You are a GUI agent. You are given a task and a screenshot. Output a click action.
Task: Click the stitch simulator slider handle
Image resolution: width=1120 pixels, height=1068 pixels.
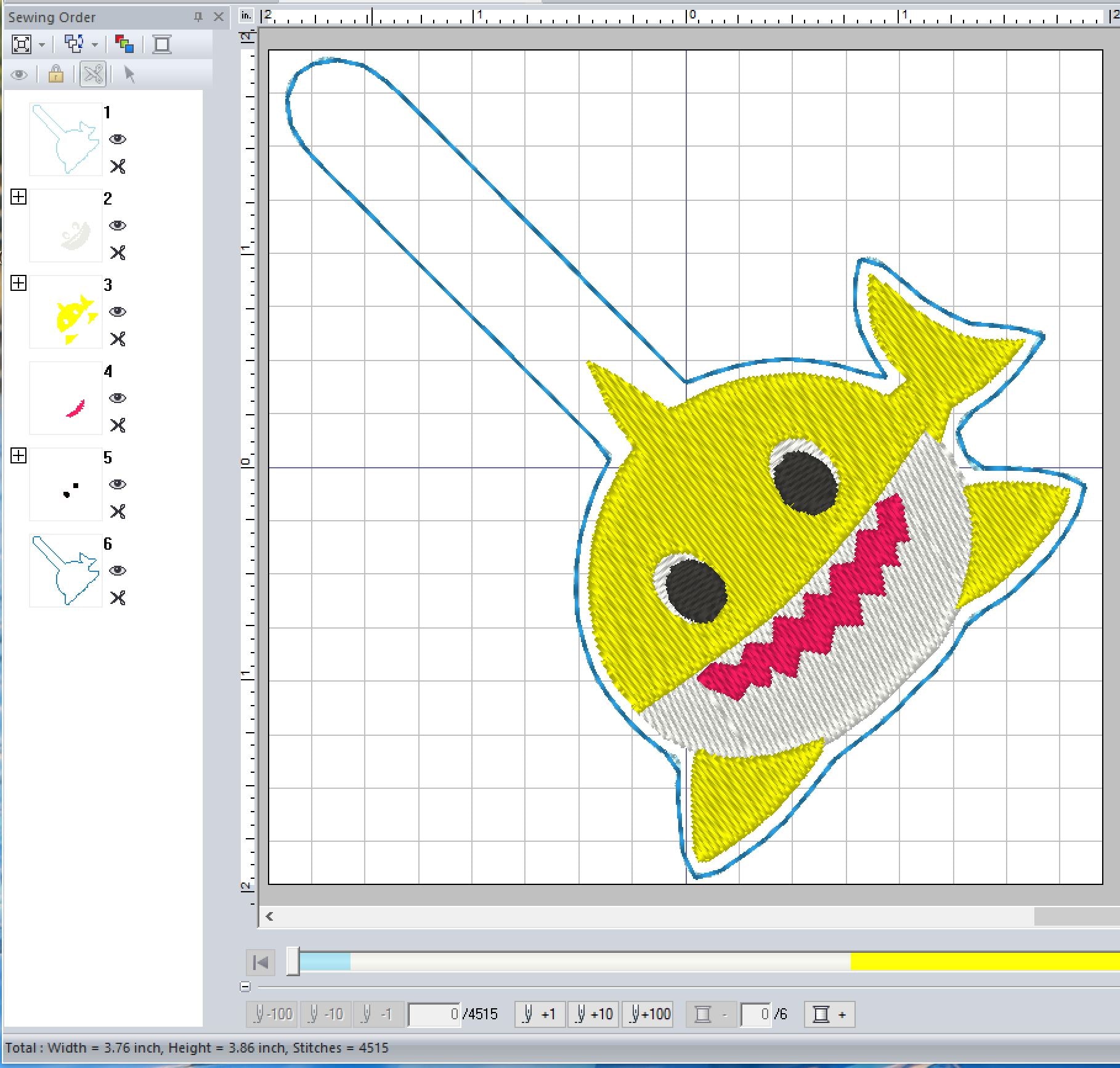click(293, 962)
